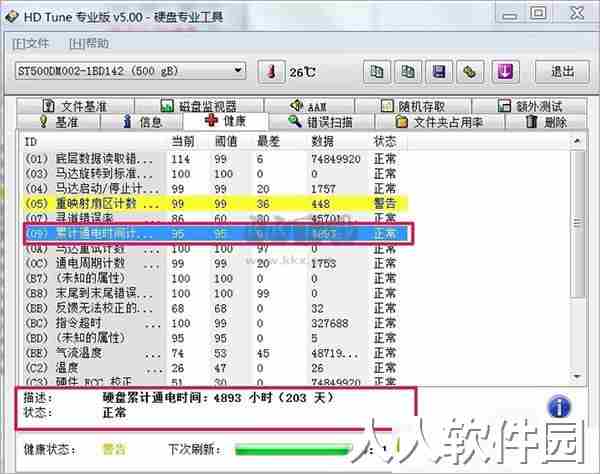Select row (0C) 通电周期计数
The width and height of the screenshot is (600, 474).
click(214, 263)
